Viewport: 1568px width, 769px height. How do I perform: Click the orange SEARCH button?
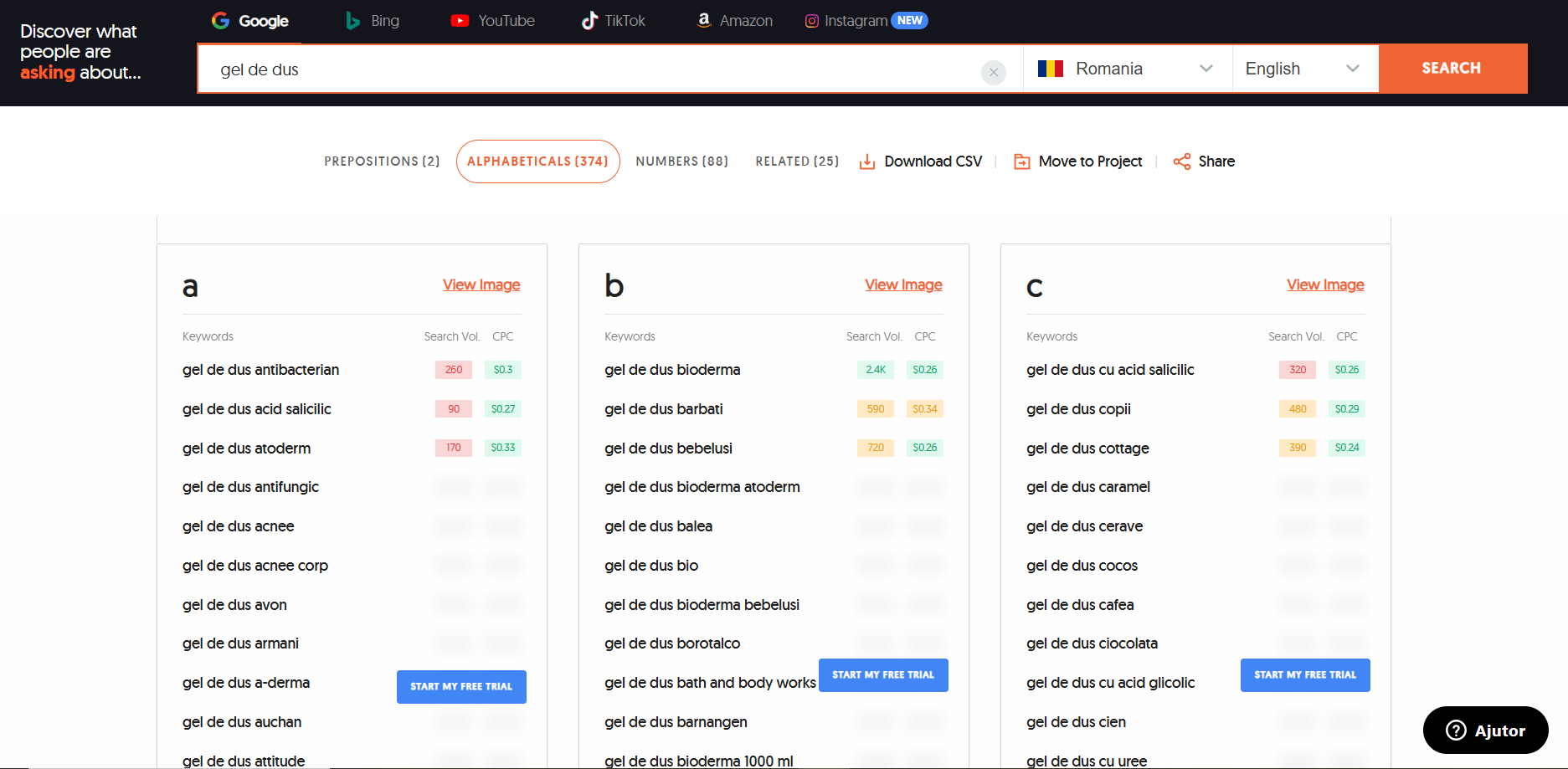coord(1452,68)
